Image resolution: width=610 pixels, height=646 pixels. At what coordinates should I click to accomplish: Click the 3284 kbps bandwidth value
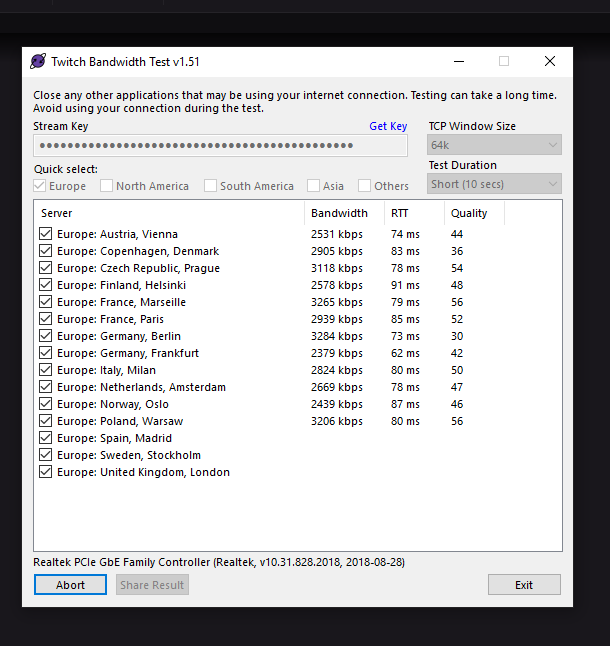click(337, 336)
